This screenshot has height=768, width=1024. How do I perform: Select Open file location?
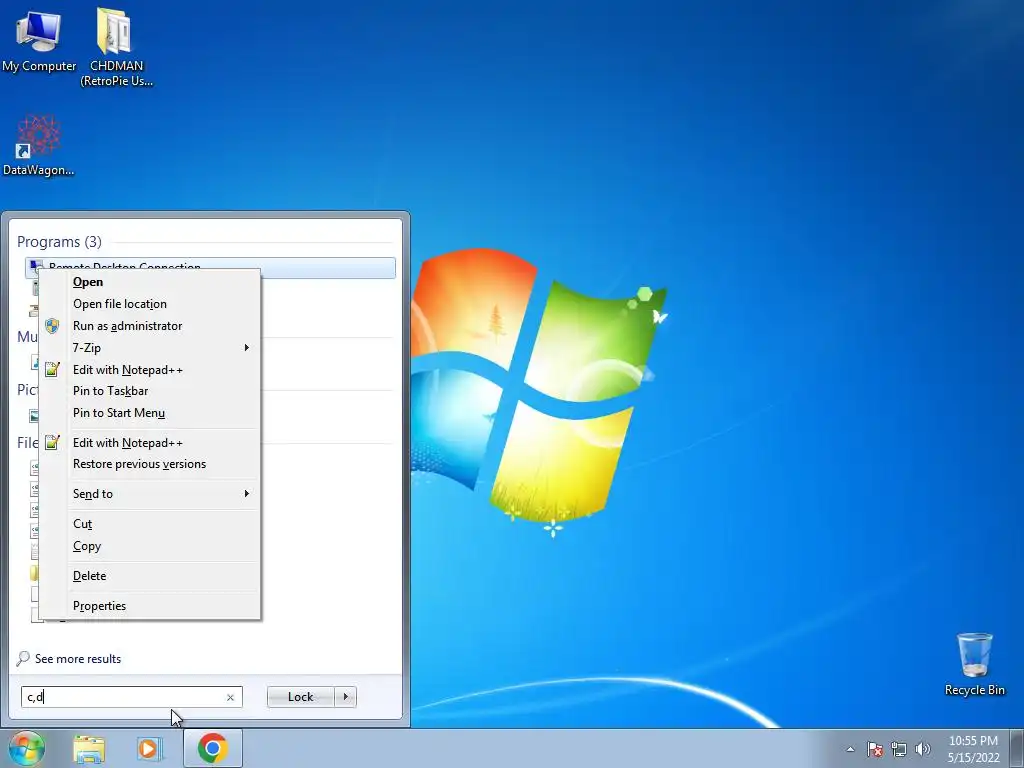(150, 304)
